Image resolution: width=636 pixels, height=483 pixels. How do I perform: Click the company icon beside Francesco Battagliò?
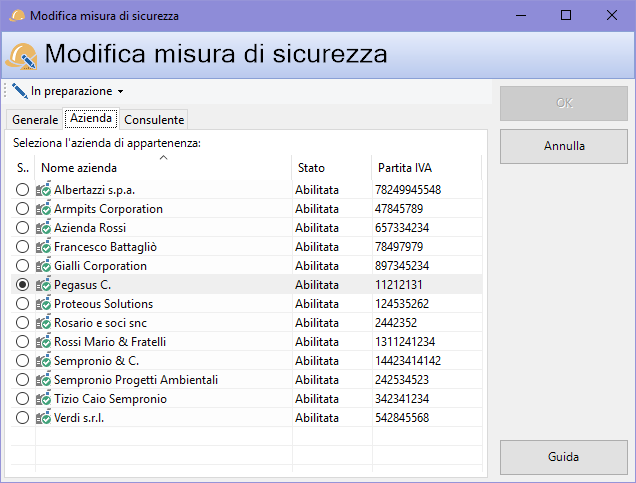[43, 247]
